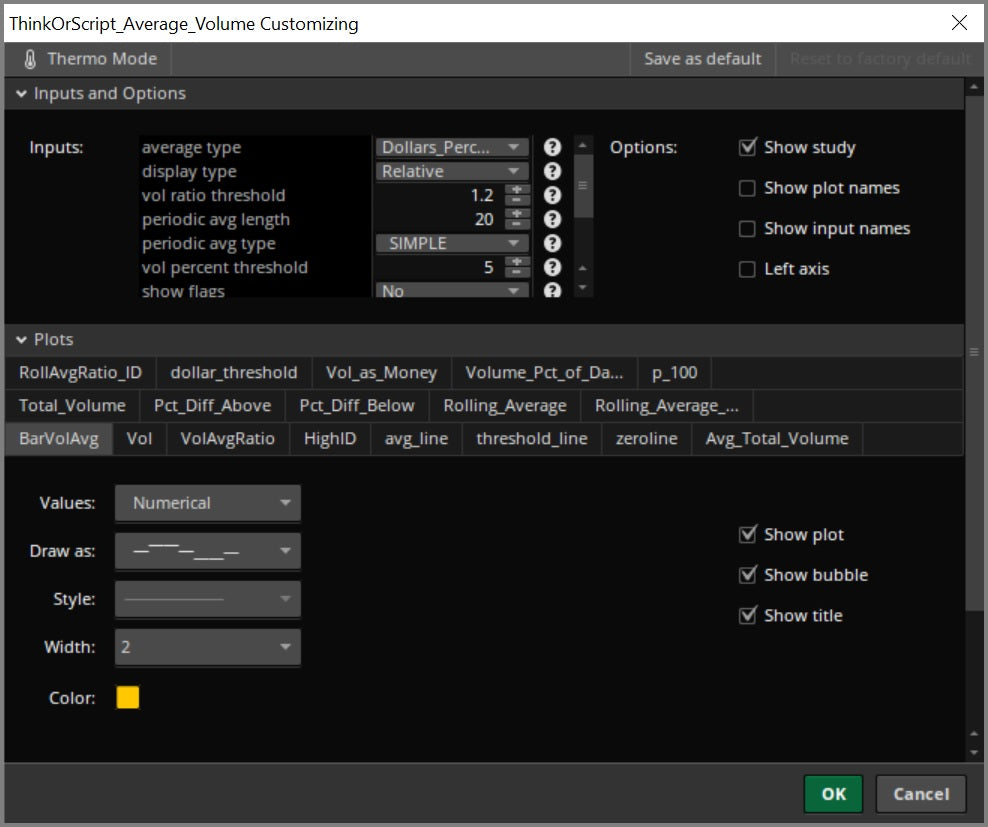988x827 pixels.
Task: Close the Customizing dialog window
Action: coord(959,23)
